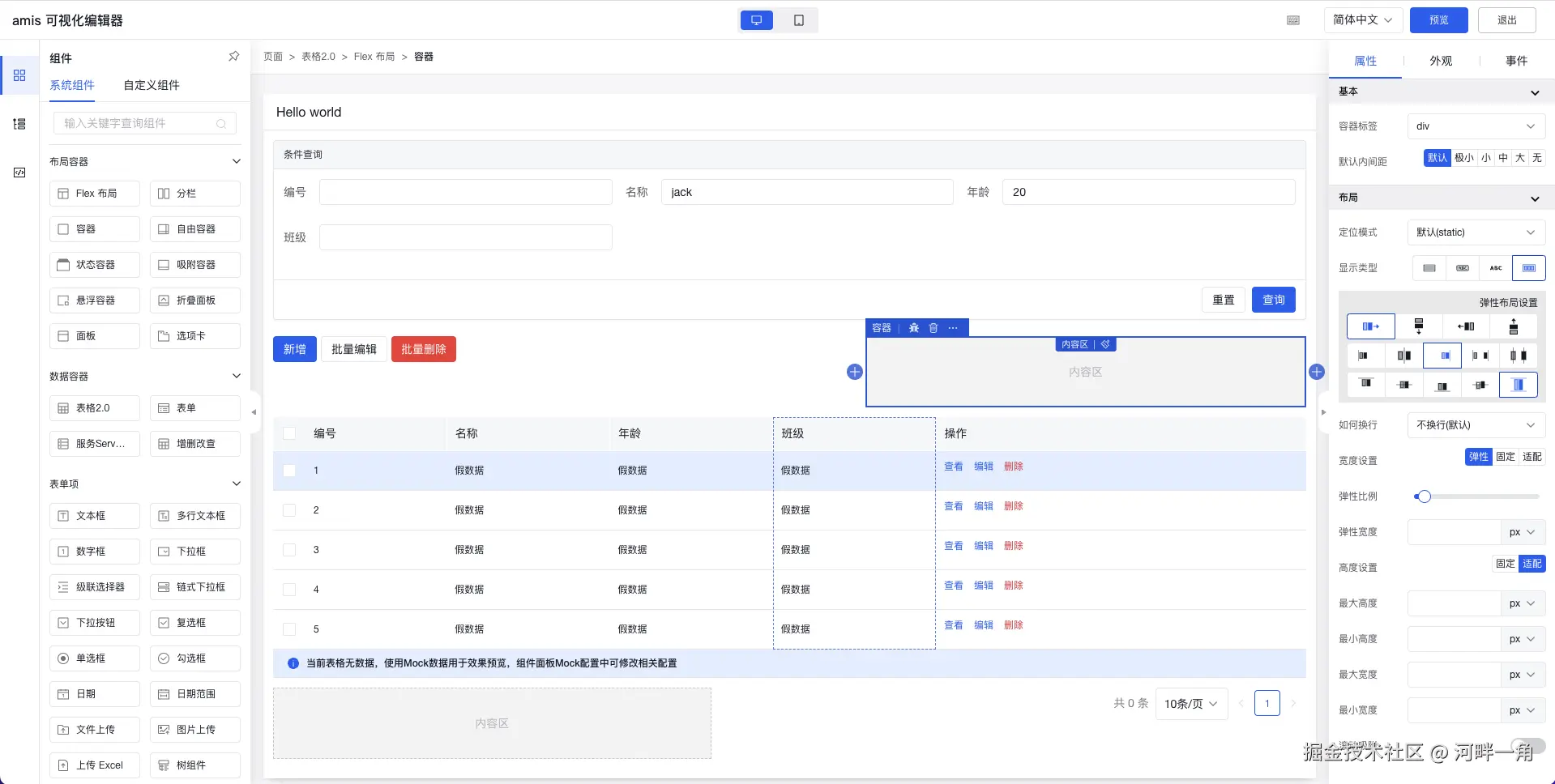The image size is (1555, 784).
Task: Click the 重置 reset button
Action: click(x=1224, y=300)
